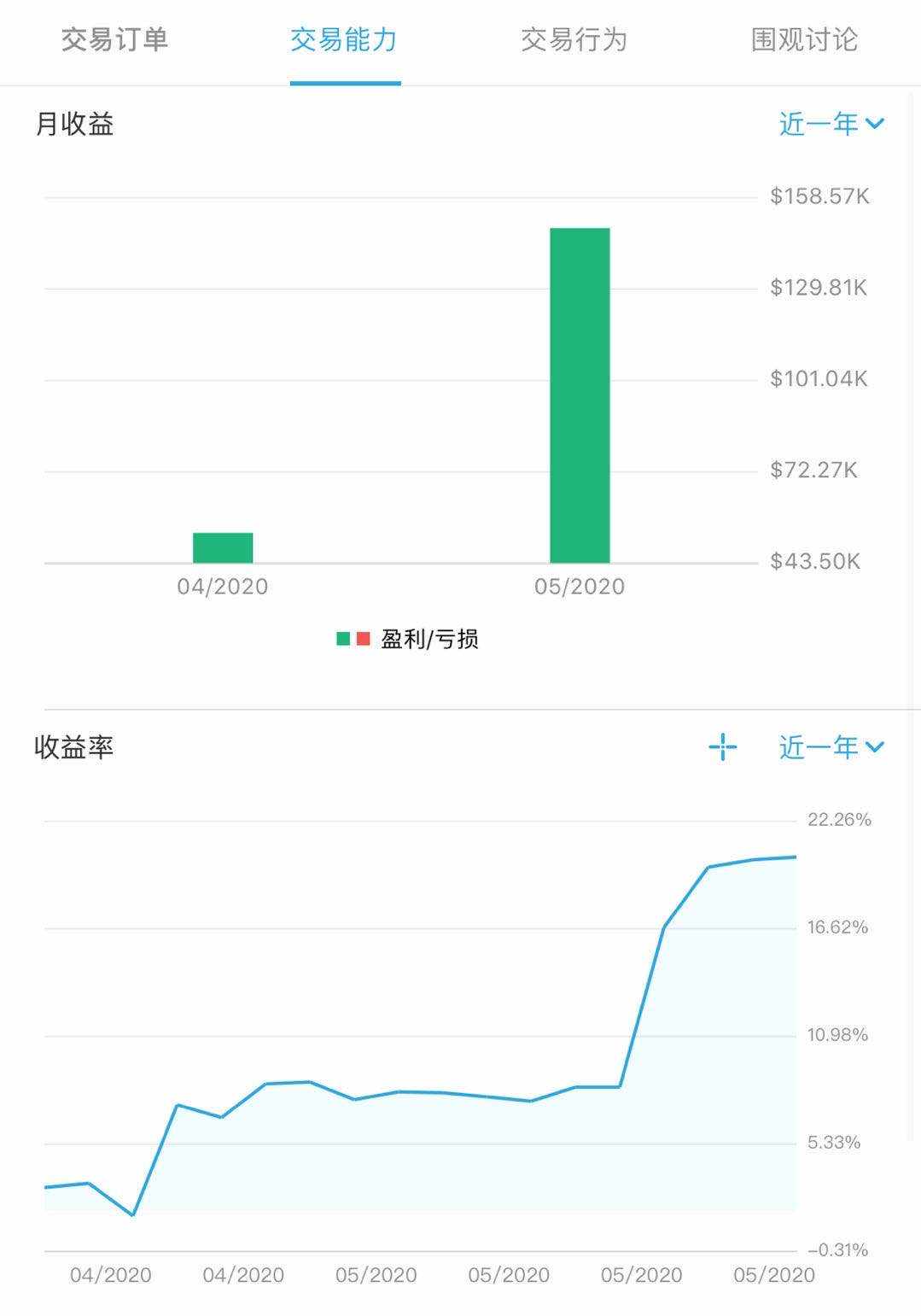Expand the 近一年 selector in 收益率 section
The height and width of the screenshot is (1316, 921).
click(831, 747)
